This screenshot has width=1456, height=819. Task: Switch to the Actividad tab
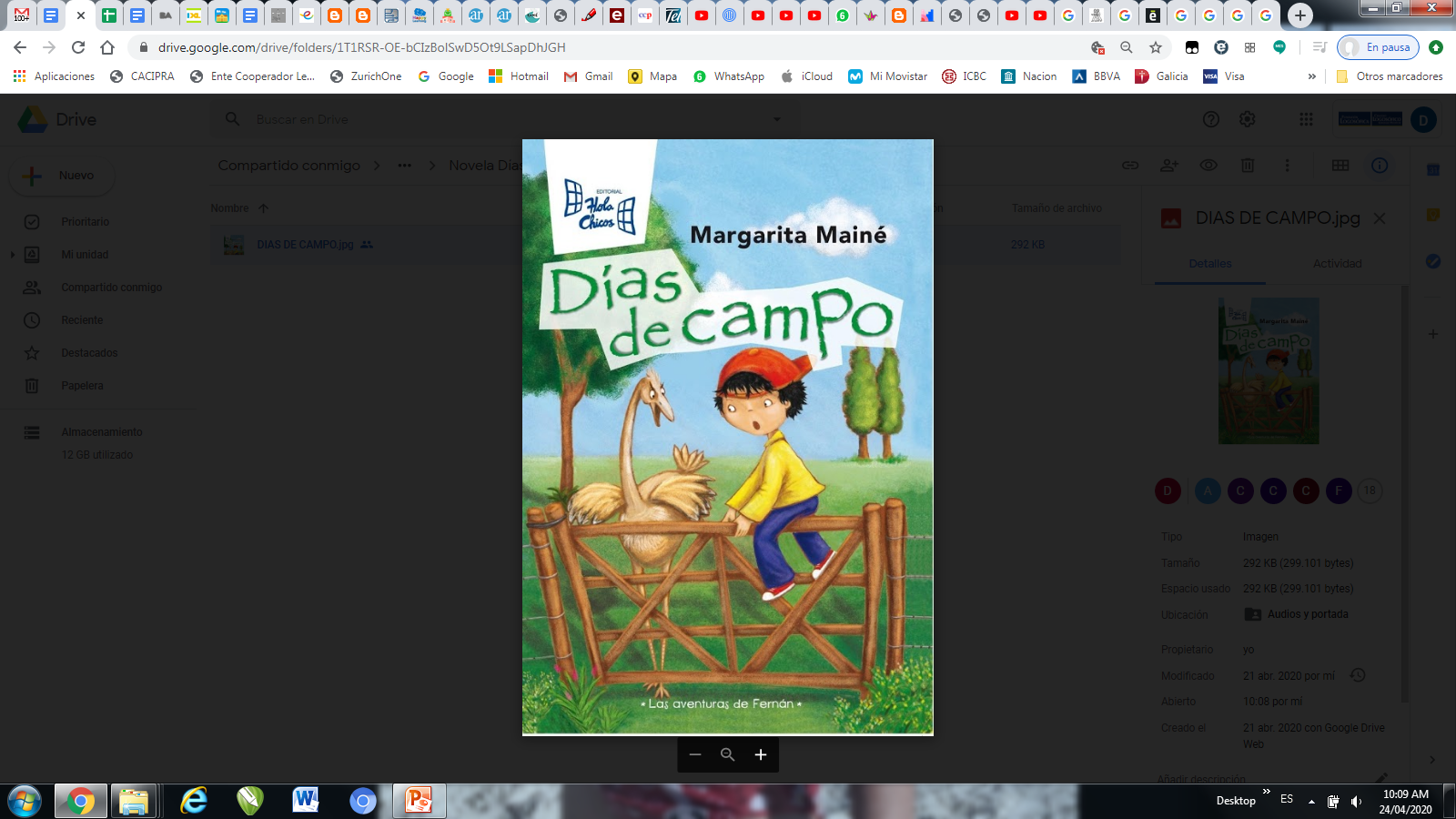pyautogui.click(x=1337, y=264)
